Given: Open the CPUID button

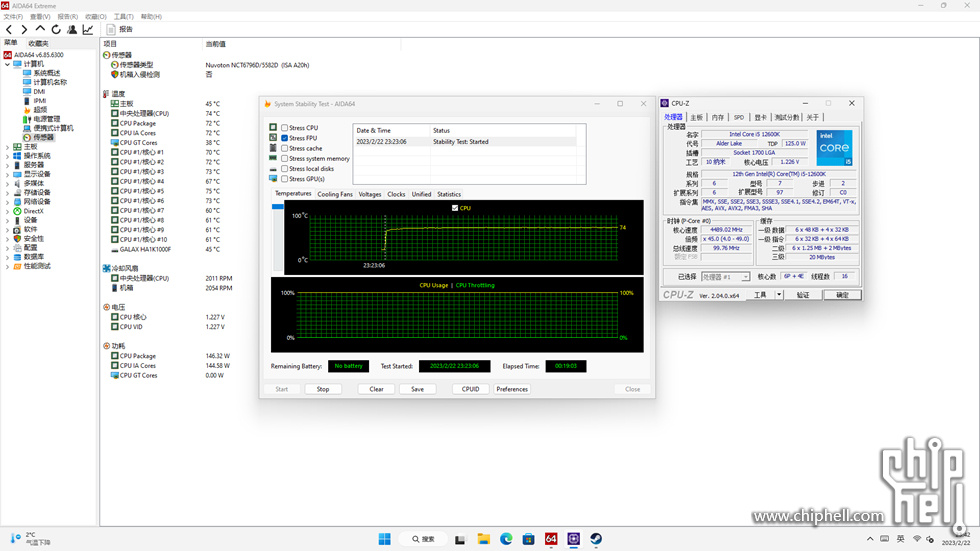Looking at the screenshot, I should pyautogui.click(x=471, y=389).
